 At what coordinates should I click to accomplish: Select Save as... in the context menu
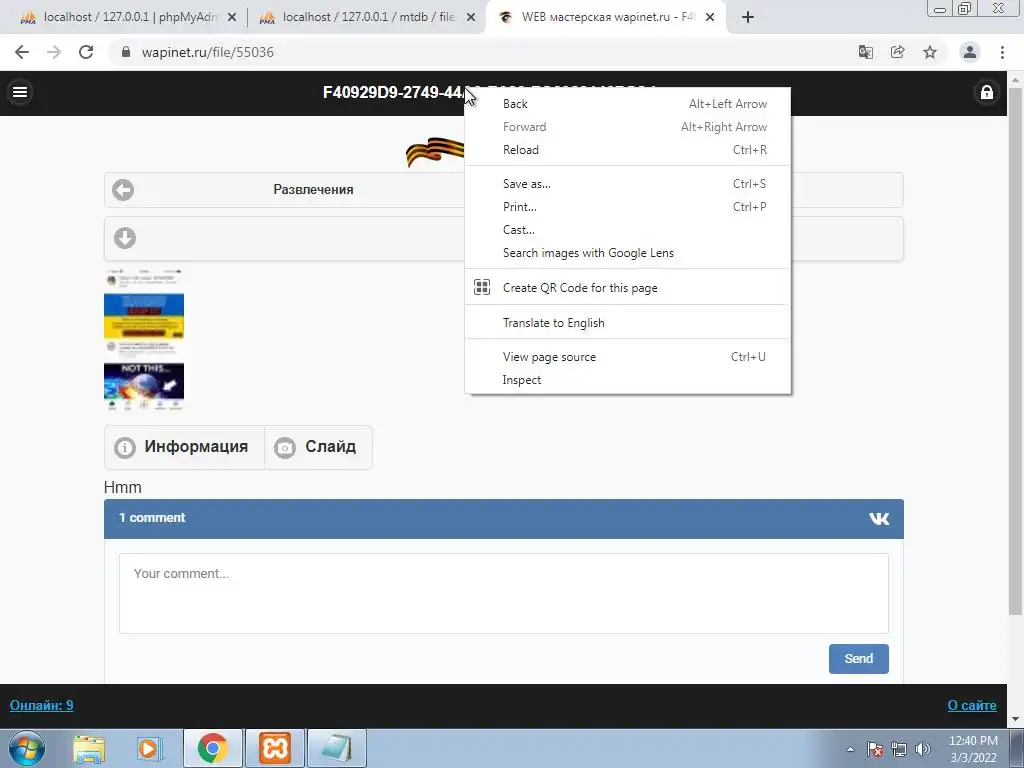(x=627, y=184)
